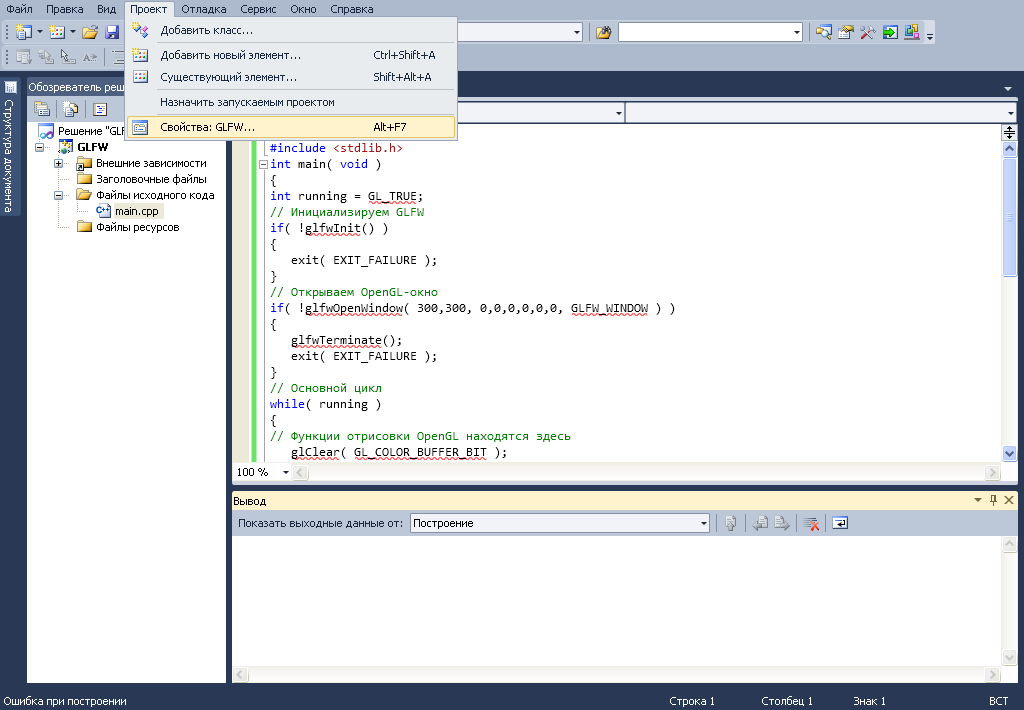Viewport: 1024px width, 710px height.
Task: Open Solution Explorer via magnifier window icon
Action: [x=823, y=32]
